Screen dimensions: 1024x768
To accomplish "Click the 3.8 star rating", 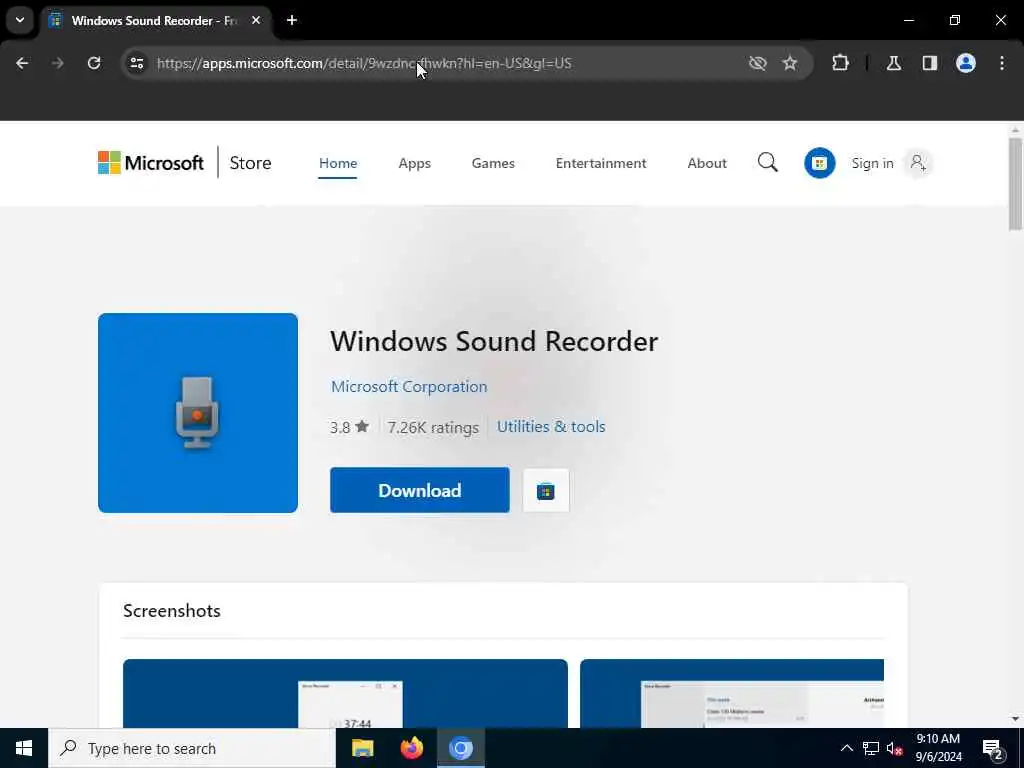I will coord(349,427).
